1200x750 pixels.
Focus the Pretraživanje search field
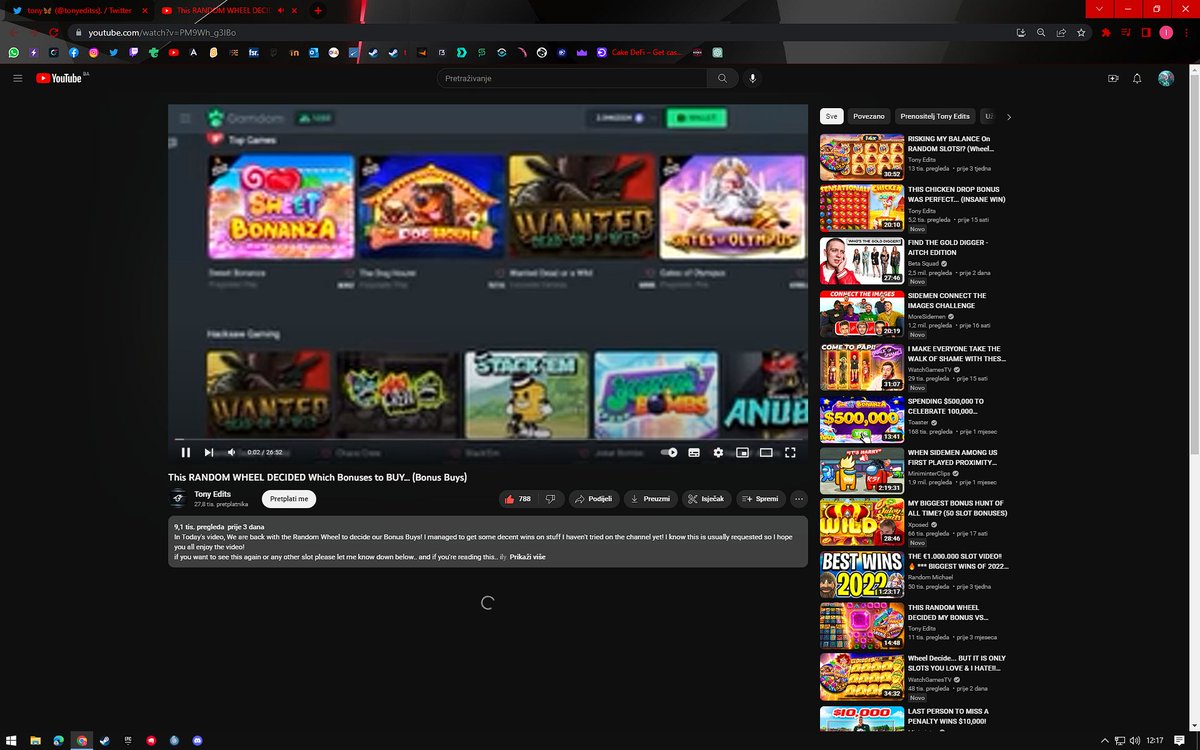coord(572,78)
